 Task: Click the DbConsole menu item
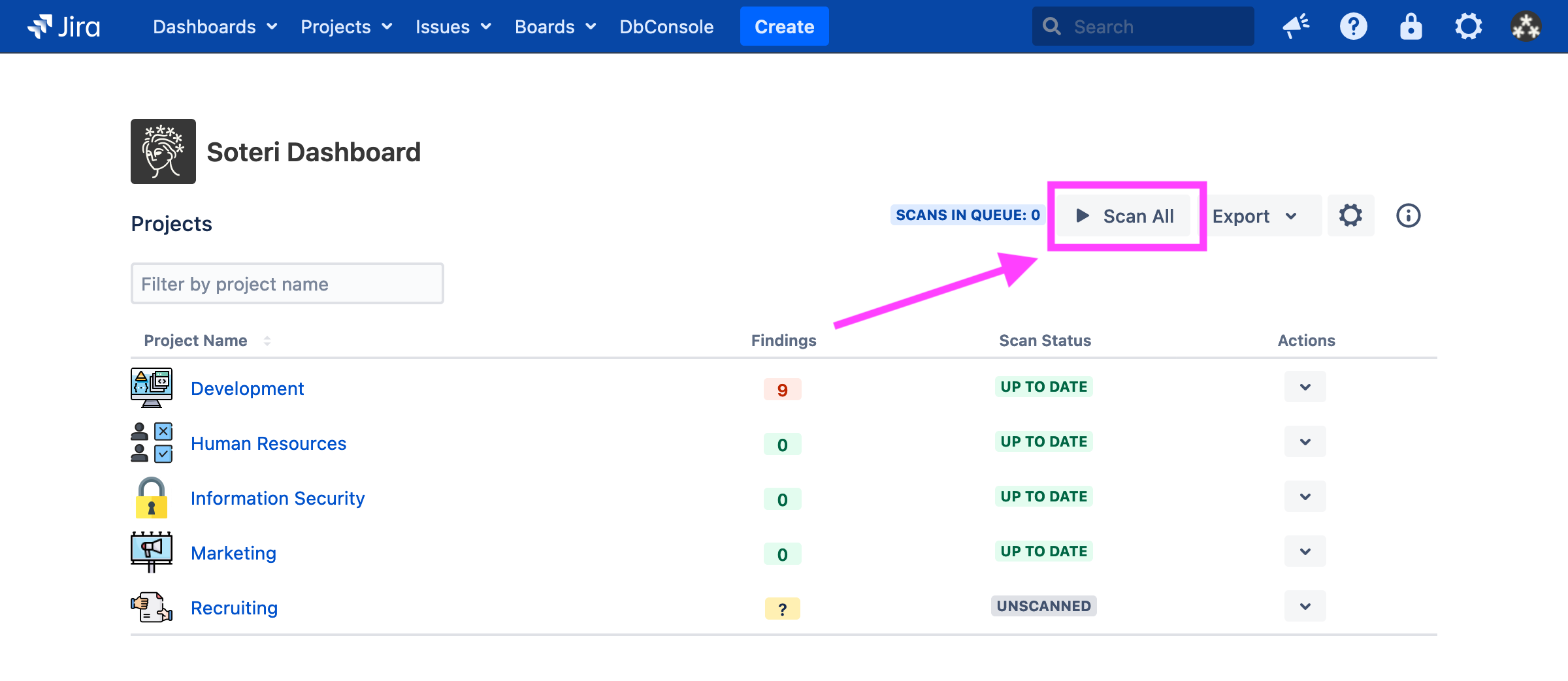click(666, 27)
